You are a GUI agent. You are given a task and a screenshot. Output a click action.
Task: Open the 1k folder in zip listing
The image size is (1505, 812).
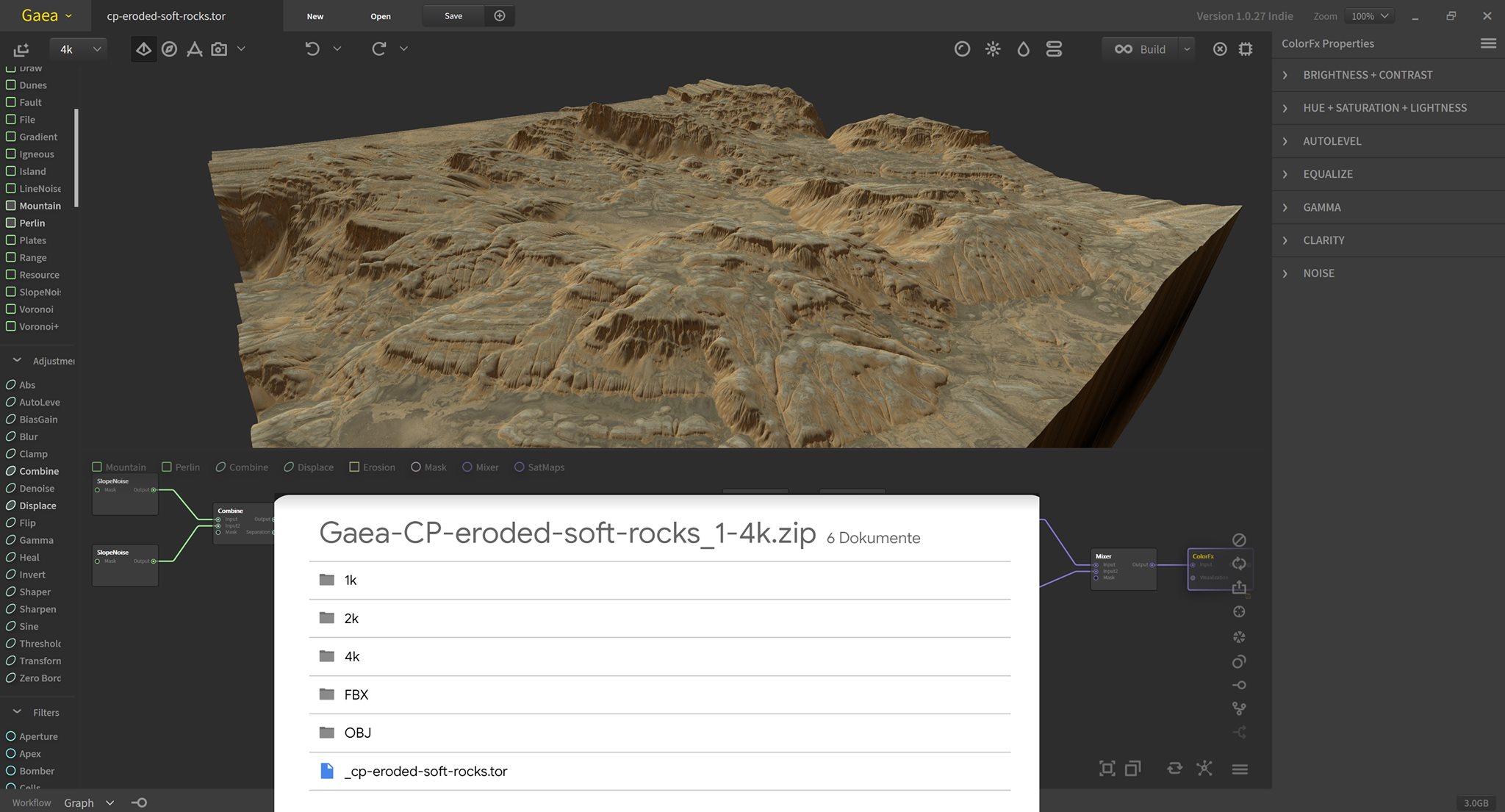tap(660, 581)
